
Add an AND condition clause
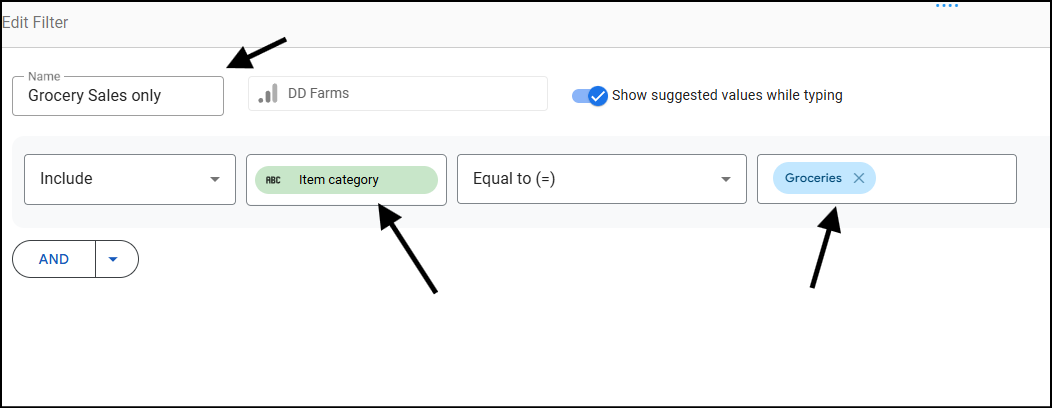pos(54,259)
